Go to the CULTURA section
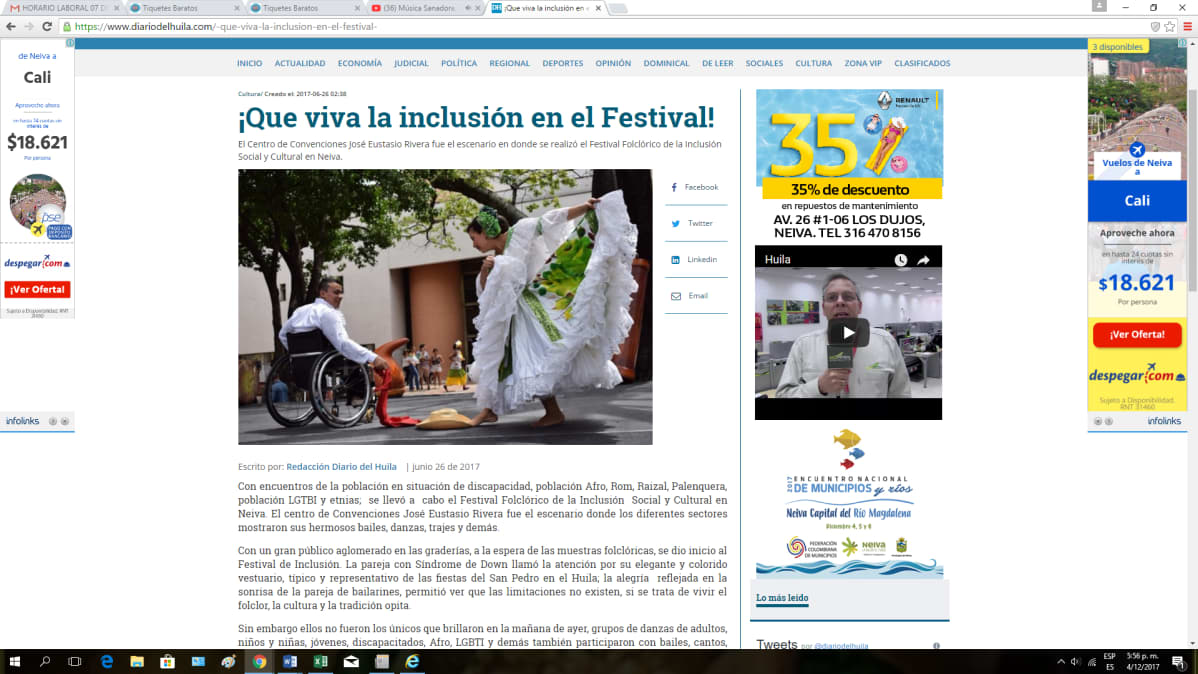Image resolution: width=1198 pixels, height=674 pixels. [813, 63]
